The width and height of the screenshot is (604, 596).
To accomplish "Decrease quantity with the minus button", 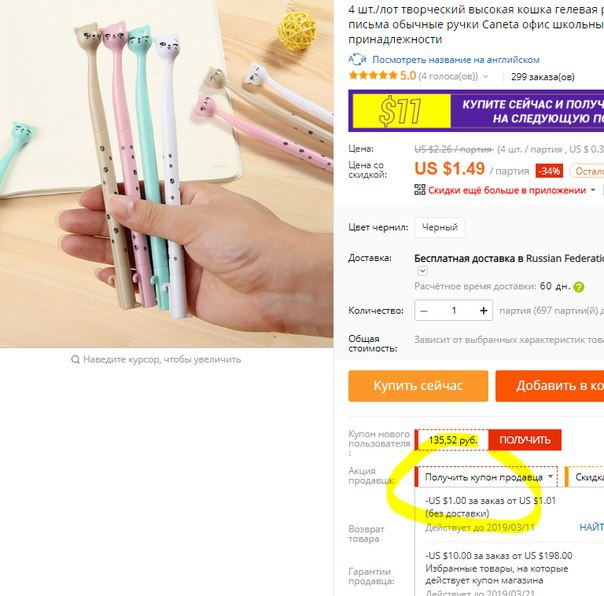I will coord(424,311).
